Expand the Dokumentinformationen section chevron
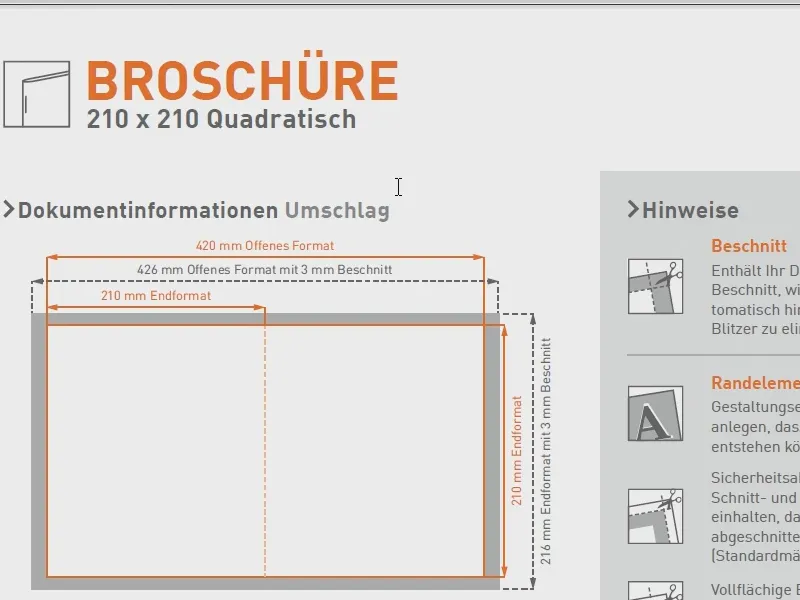Viewport: 800px width, 600px height. 10,210
